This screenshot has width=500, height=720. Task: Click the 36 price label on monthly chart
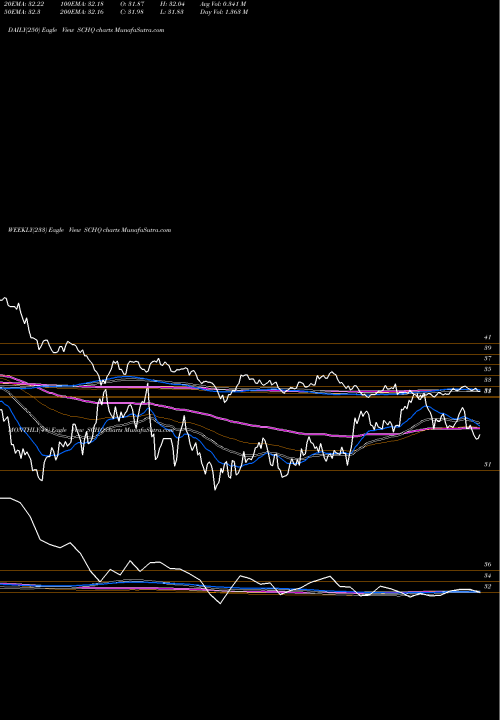(x=488, y=564)
